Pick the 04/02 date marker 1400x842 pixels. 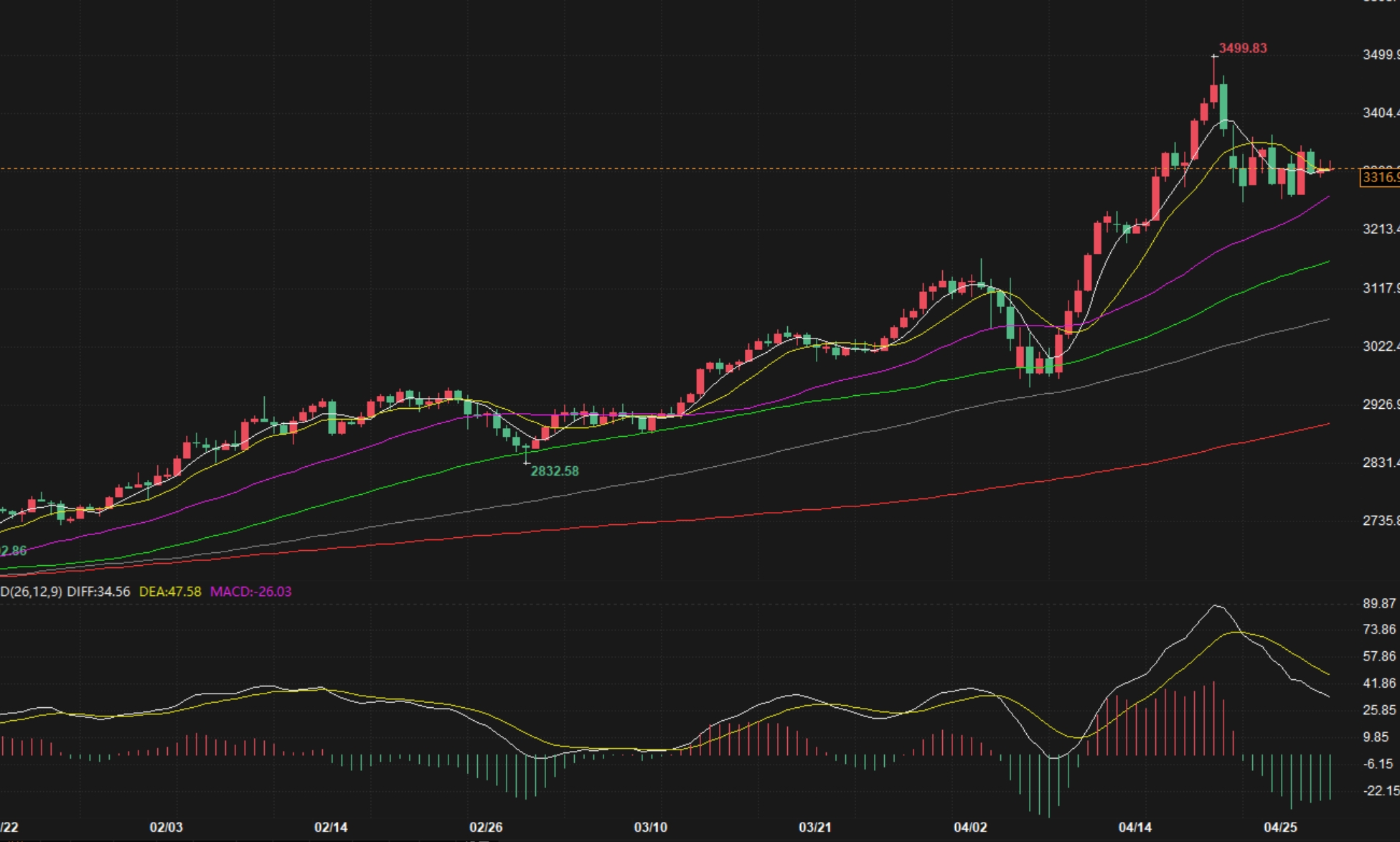(970, 827)
